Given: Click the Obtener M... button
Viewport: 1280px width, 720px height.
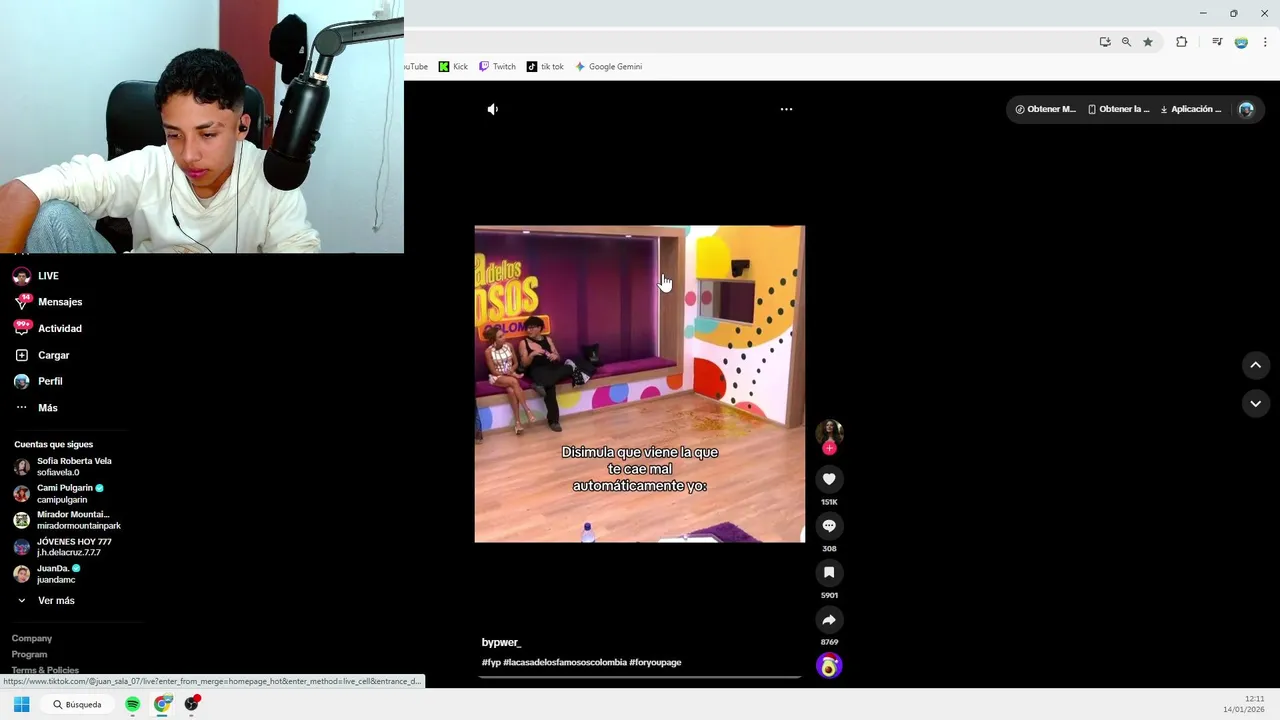Looking at the screenshot, I should pos(1045,109).
